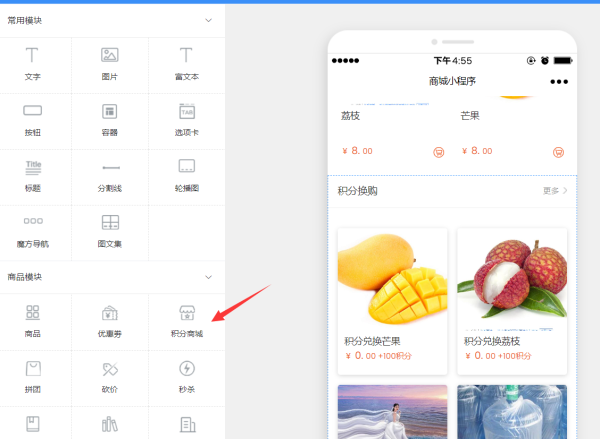Collapse the 商品模块 section chevron

(209, 277)
